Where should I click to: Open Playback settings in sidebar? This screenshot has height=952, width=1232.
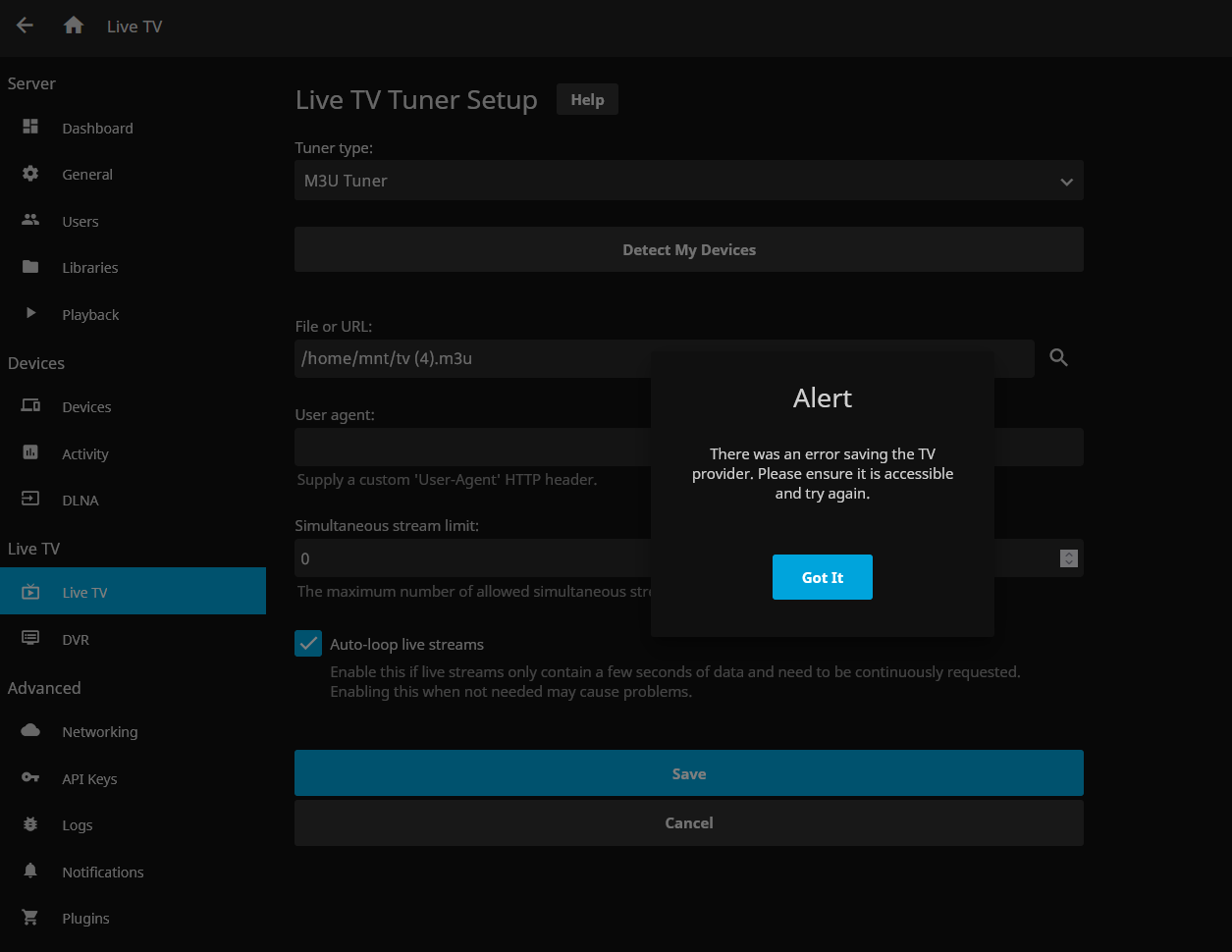(133, 315)
